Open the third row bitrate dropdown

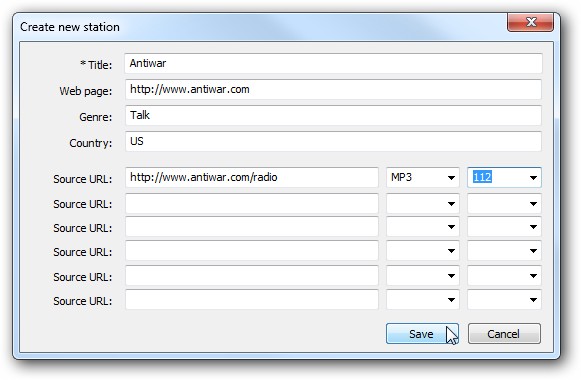coord(504,227)
